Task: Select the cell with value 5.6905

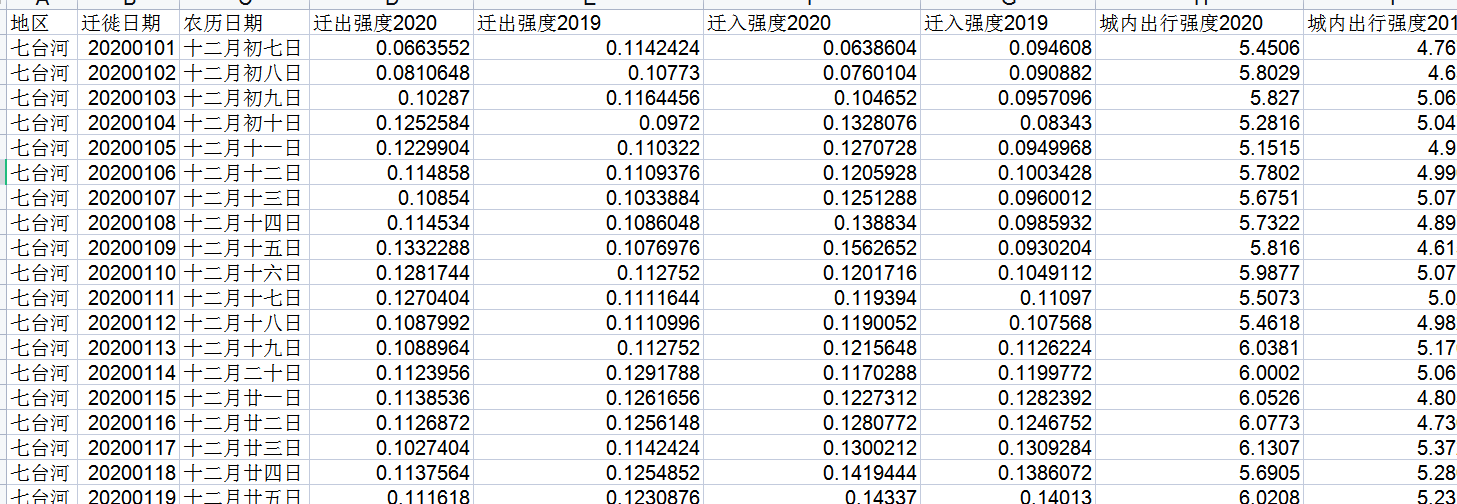Action: pos(1200,473)
